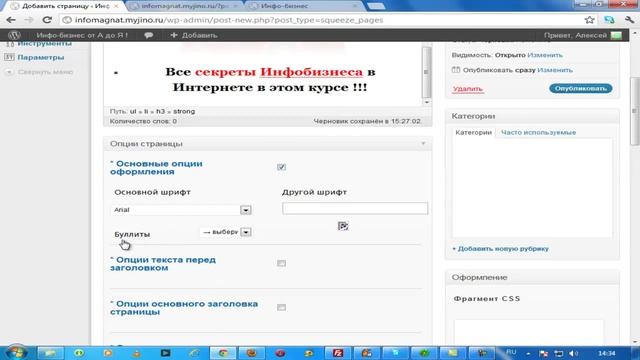Open WordPress logo menu in admin bar
The height and width of the screenshot is (360, 640).
[14, 35]
